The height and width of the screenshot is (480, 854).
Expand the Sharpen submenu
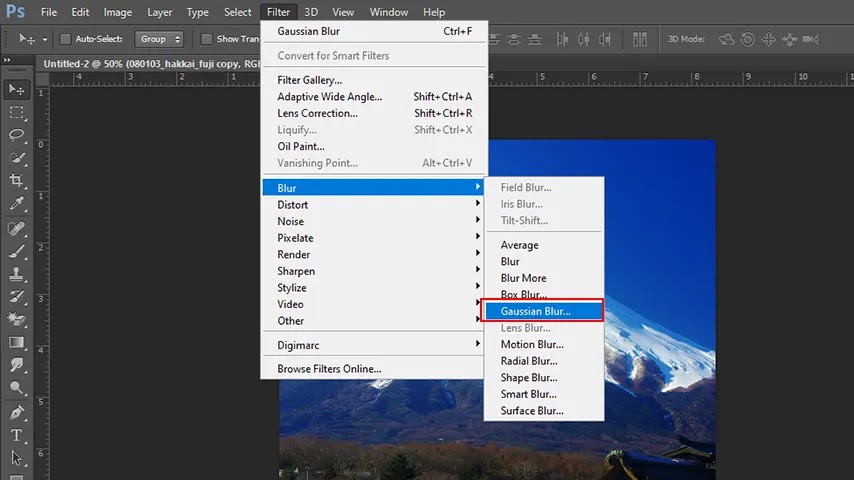point(373,271)
